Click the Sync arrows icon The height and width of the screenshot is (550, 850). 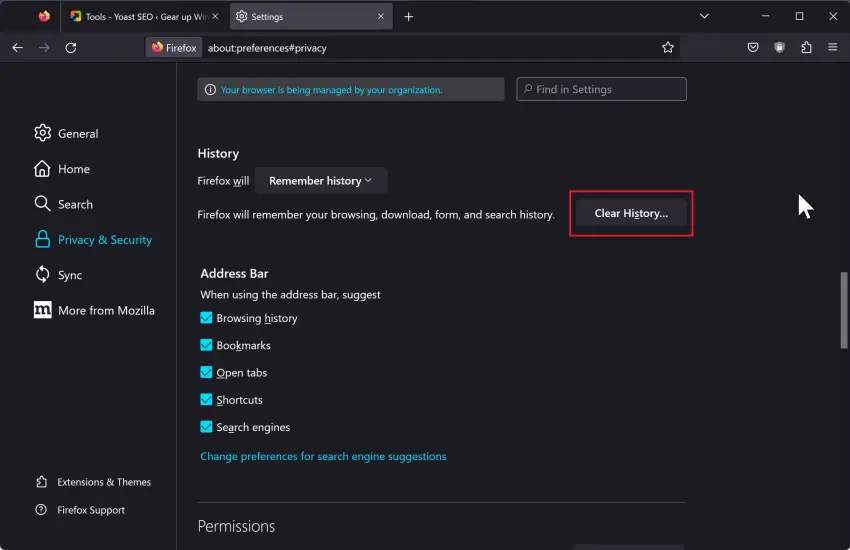[x=42, y=275]
